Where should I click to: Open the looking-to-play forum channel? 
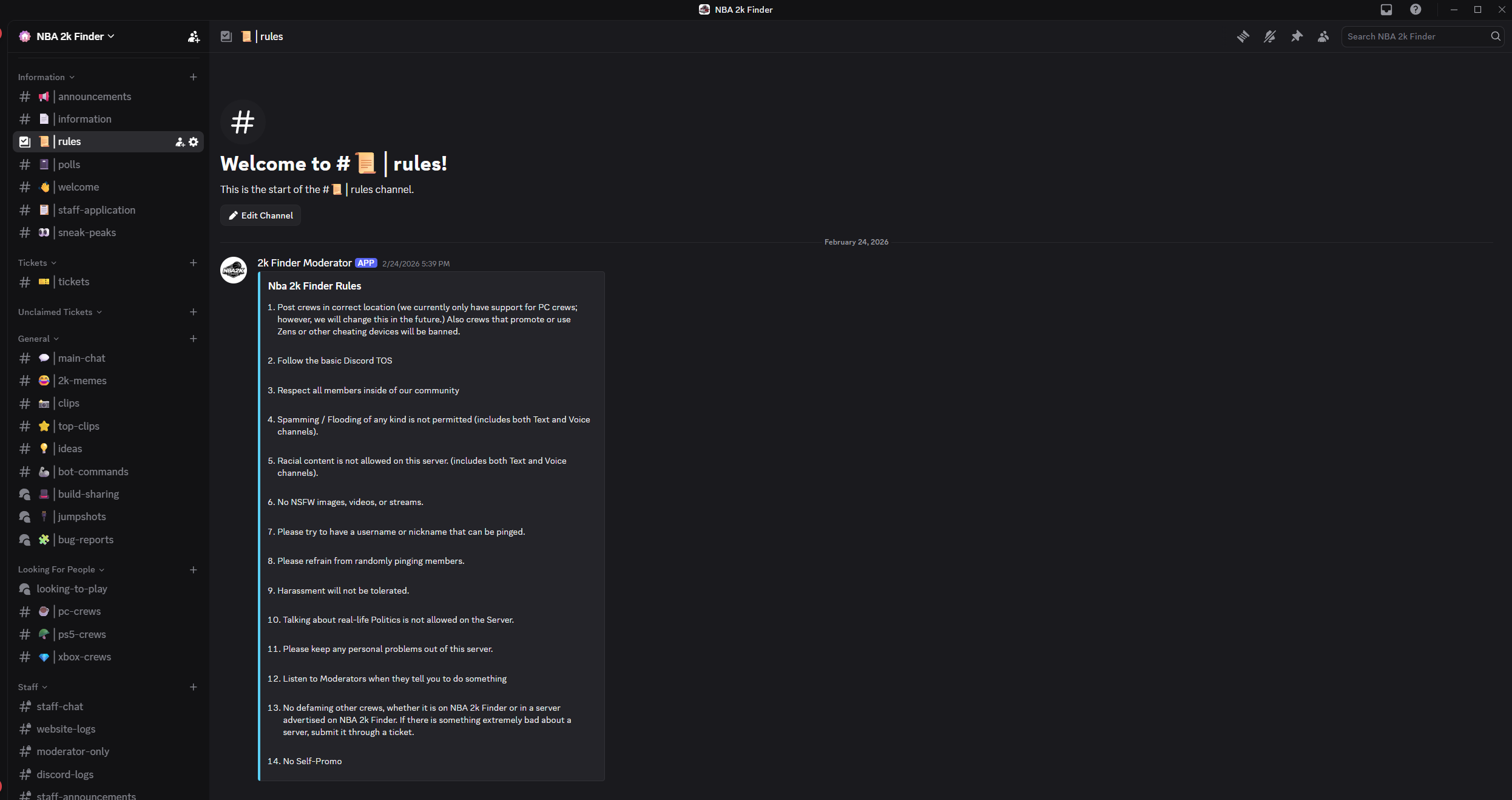[x=72, y=589]
